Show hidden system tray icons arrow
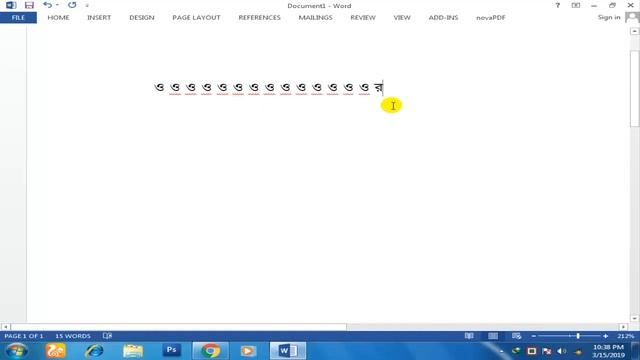 point(502,351)
